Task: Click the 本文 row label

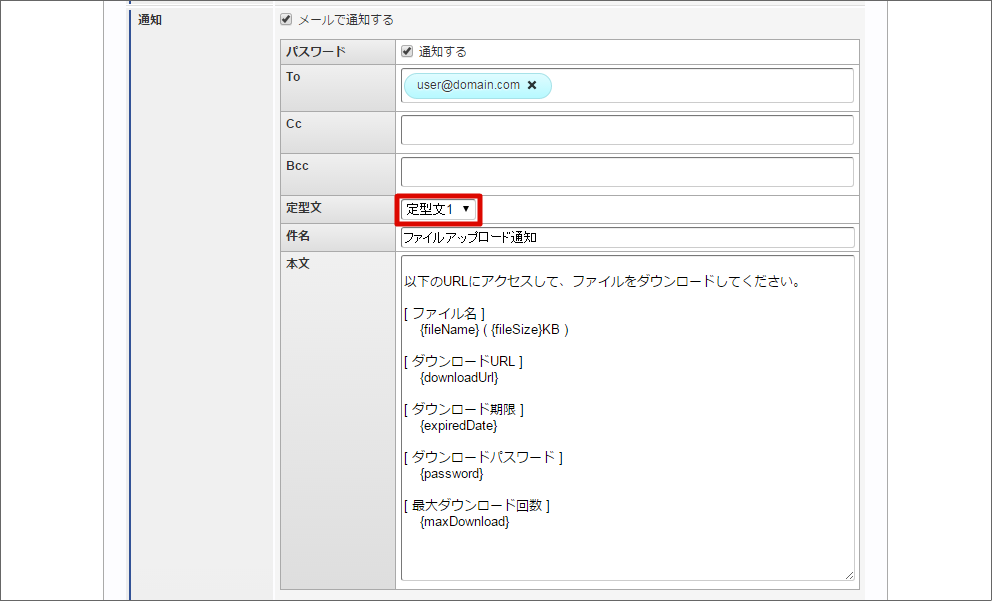Action: coord(298,264)
